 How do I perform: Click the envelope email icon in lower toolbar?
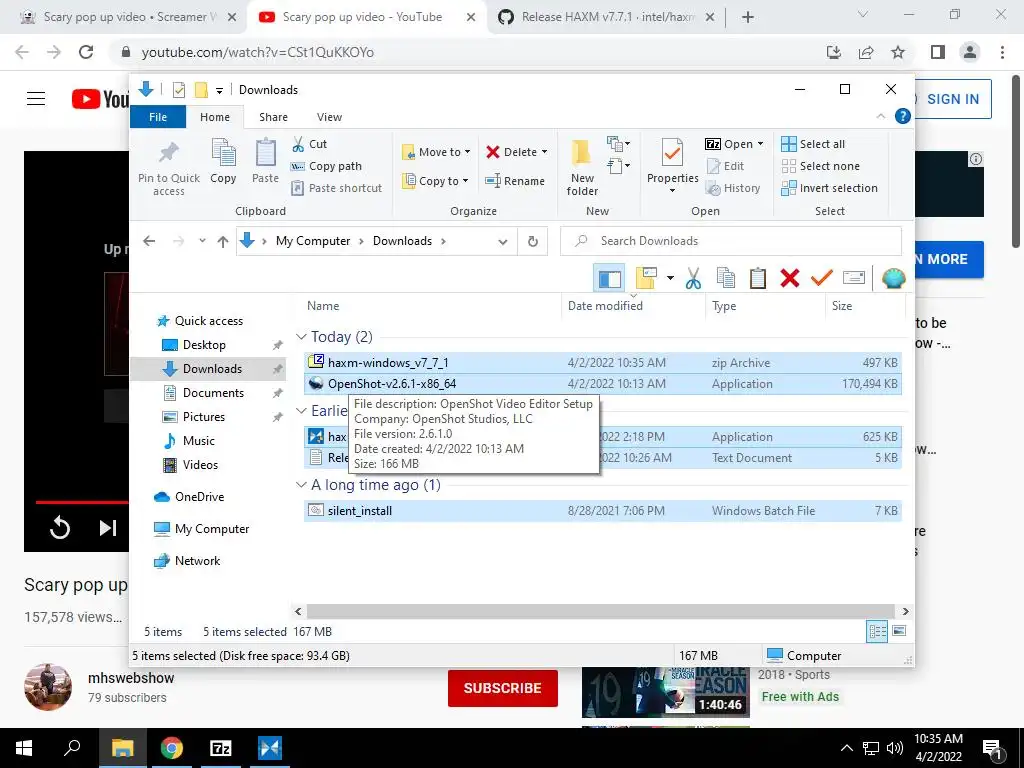point(854,279)
